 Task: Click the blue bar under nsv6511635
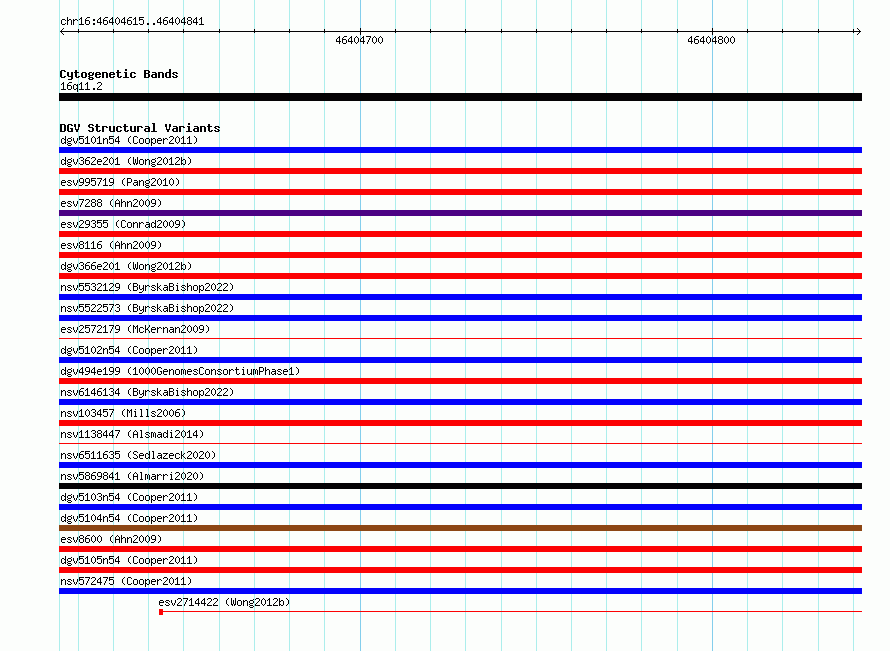point(460,465)
